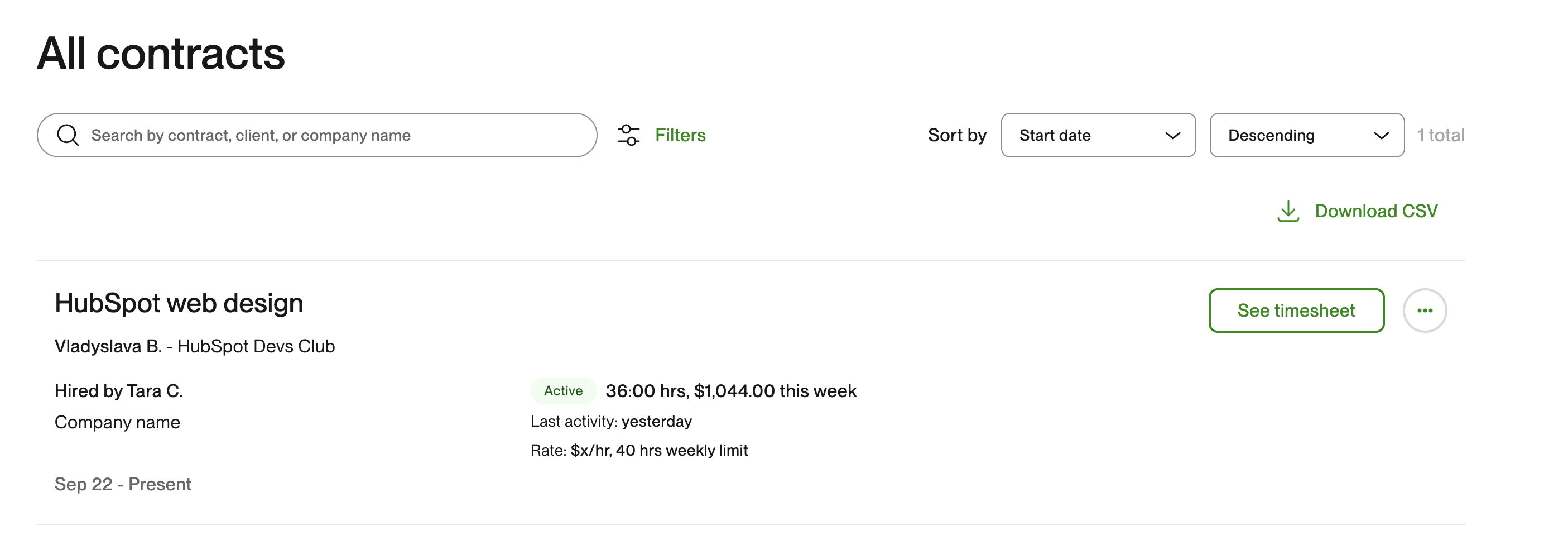The height and width of the screenshot is (535, 1568).
Task: Open the HubSpot web design contract
Action: click(x=179, y=303)
